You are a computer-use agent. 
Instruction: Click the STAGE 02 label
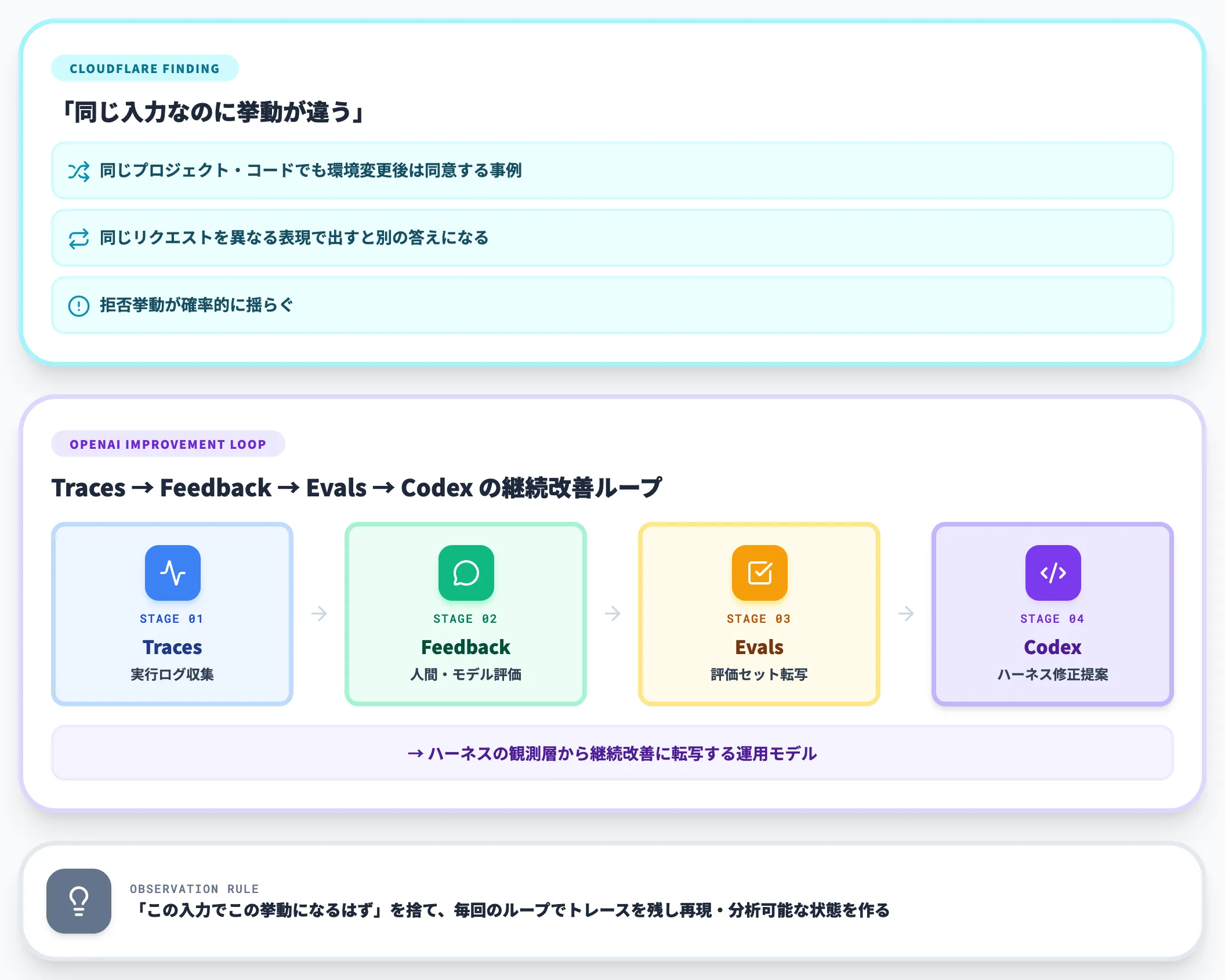tap(466, 619)
